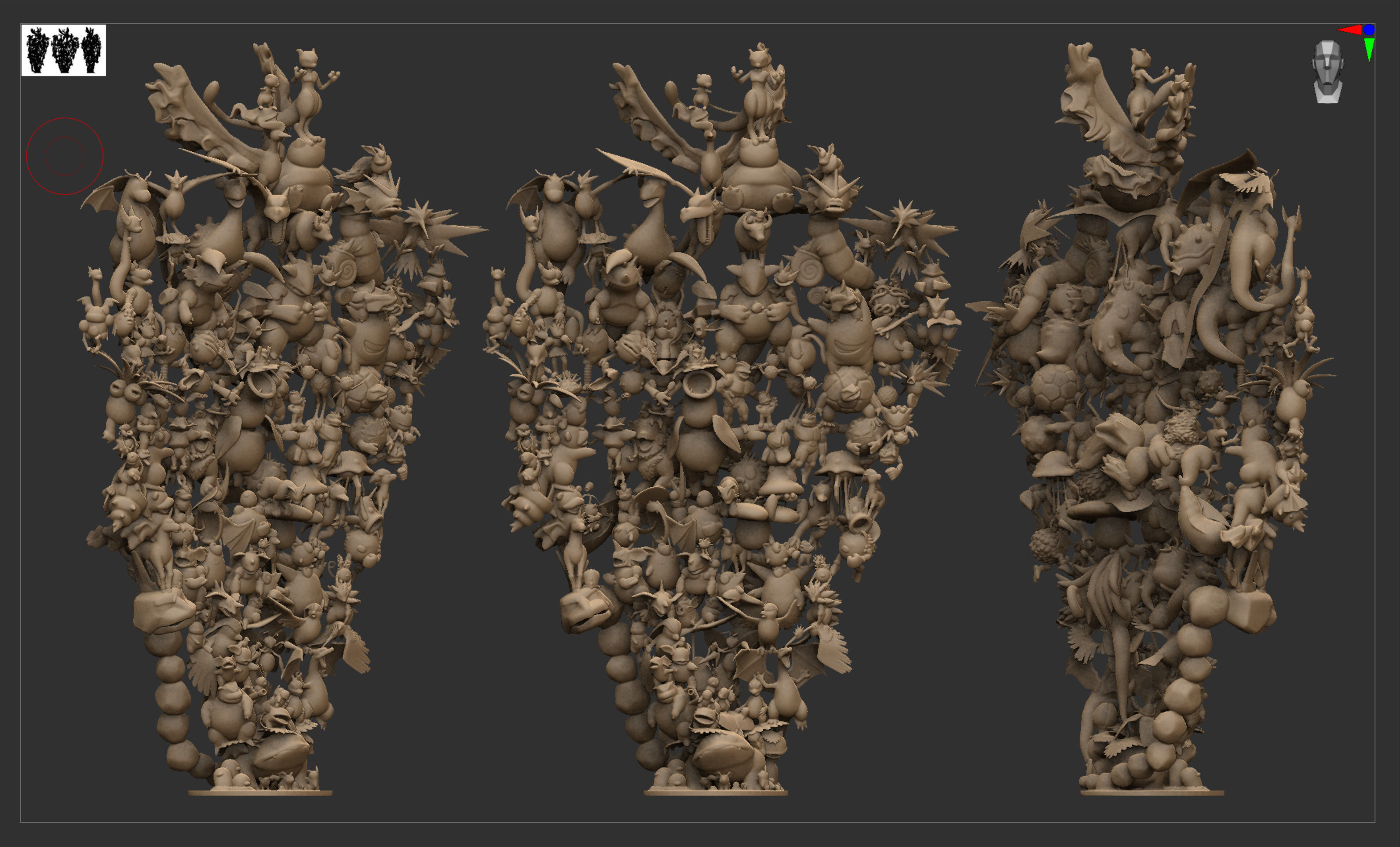The height and width of the screenshot is (847, 1400).
Task: Click the right silhouette in thumbnail
Action: tap(91, 50)
